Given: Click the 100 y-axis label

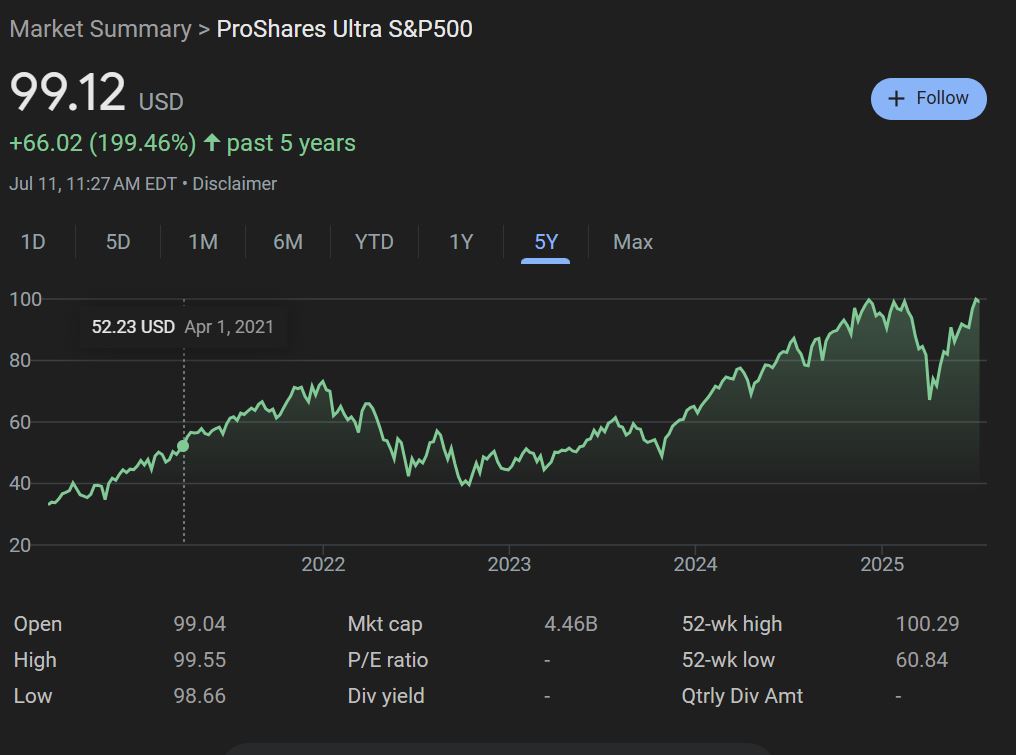Looking at the screenshot, I should pos(25,299).
